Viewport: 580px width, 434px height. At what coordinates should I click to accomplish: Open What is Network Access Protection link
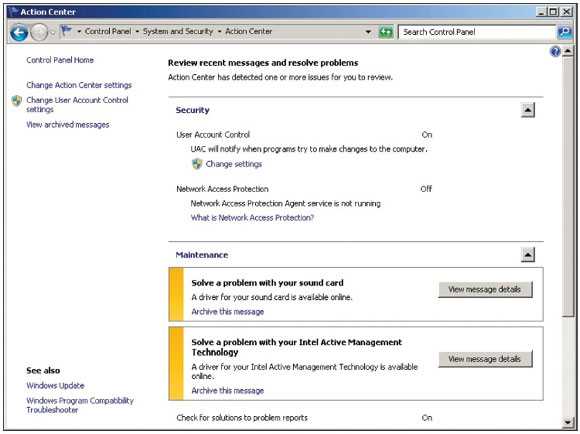pos(252,218)
